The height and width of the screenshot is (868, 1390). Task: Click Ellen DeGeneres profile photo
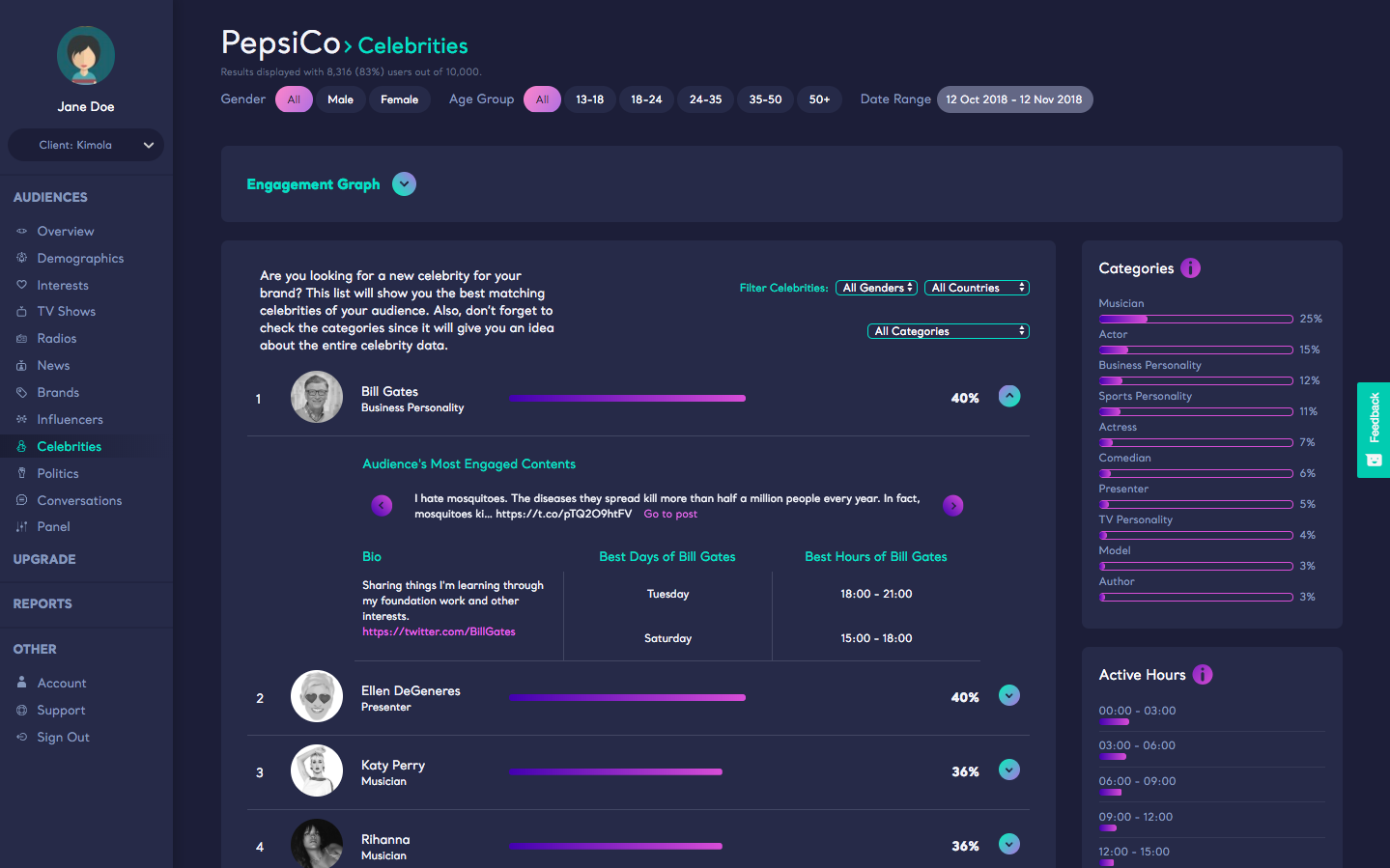(317, 696)
